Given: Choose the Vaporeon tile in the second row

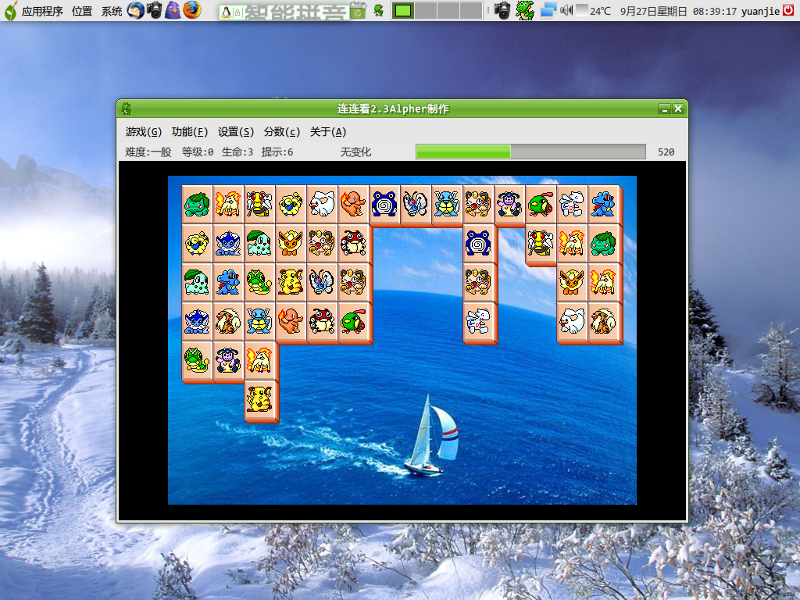Looking at the screenshot, I should 228,243.
